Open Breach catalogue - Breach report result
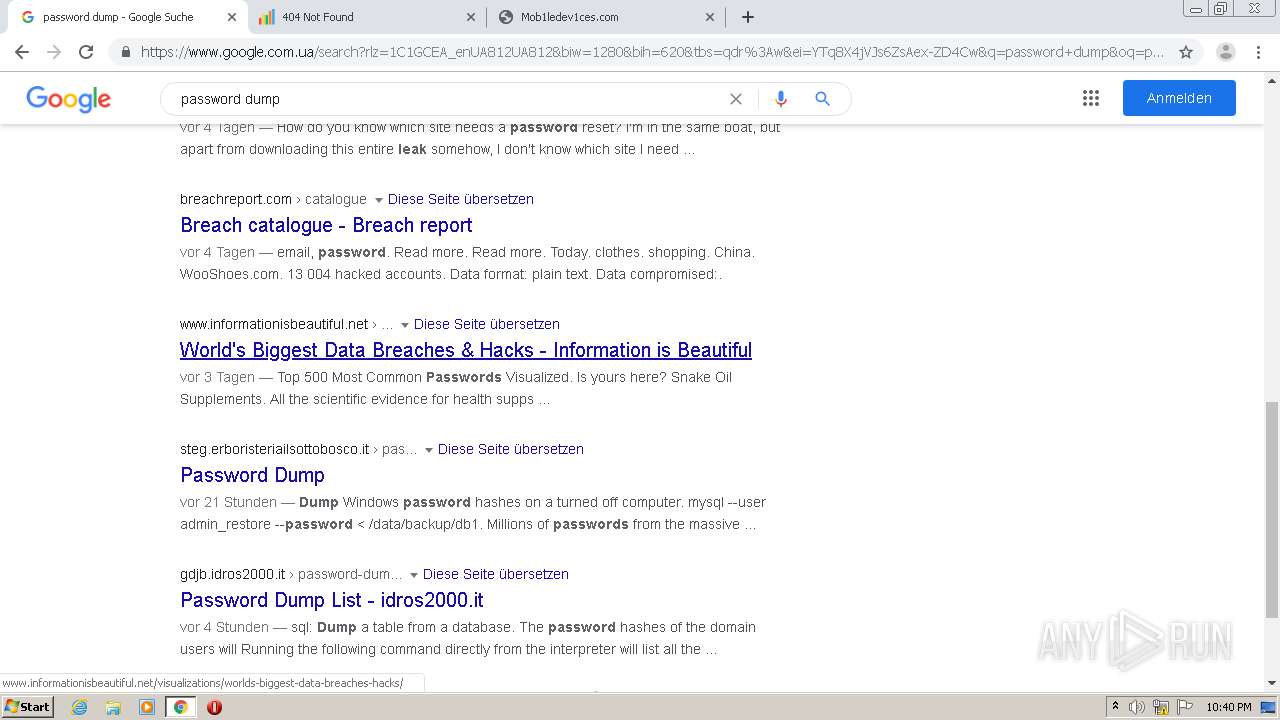This screenshot has height=720, width=1280. (326, 225)
